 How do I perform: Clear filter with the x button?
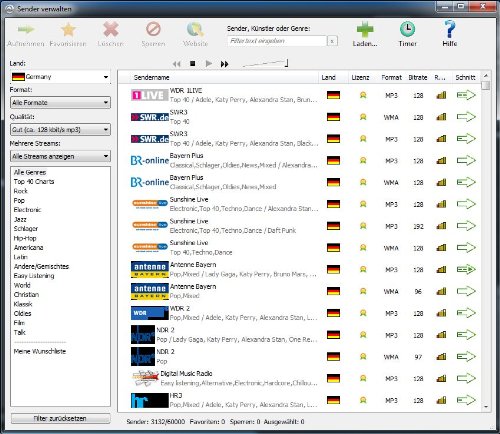click(332, 41)
